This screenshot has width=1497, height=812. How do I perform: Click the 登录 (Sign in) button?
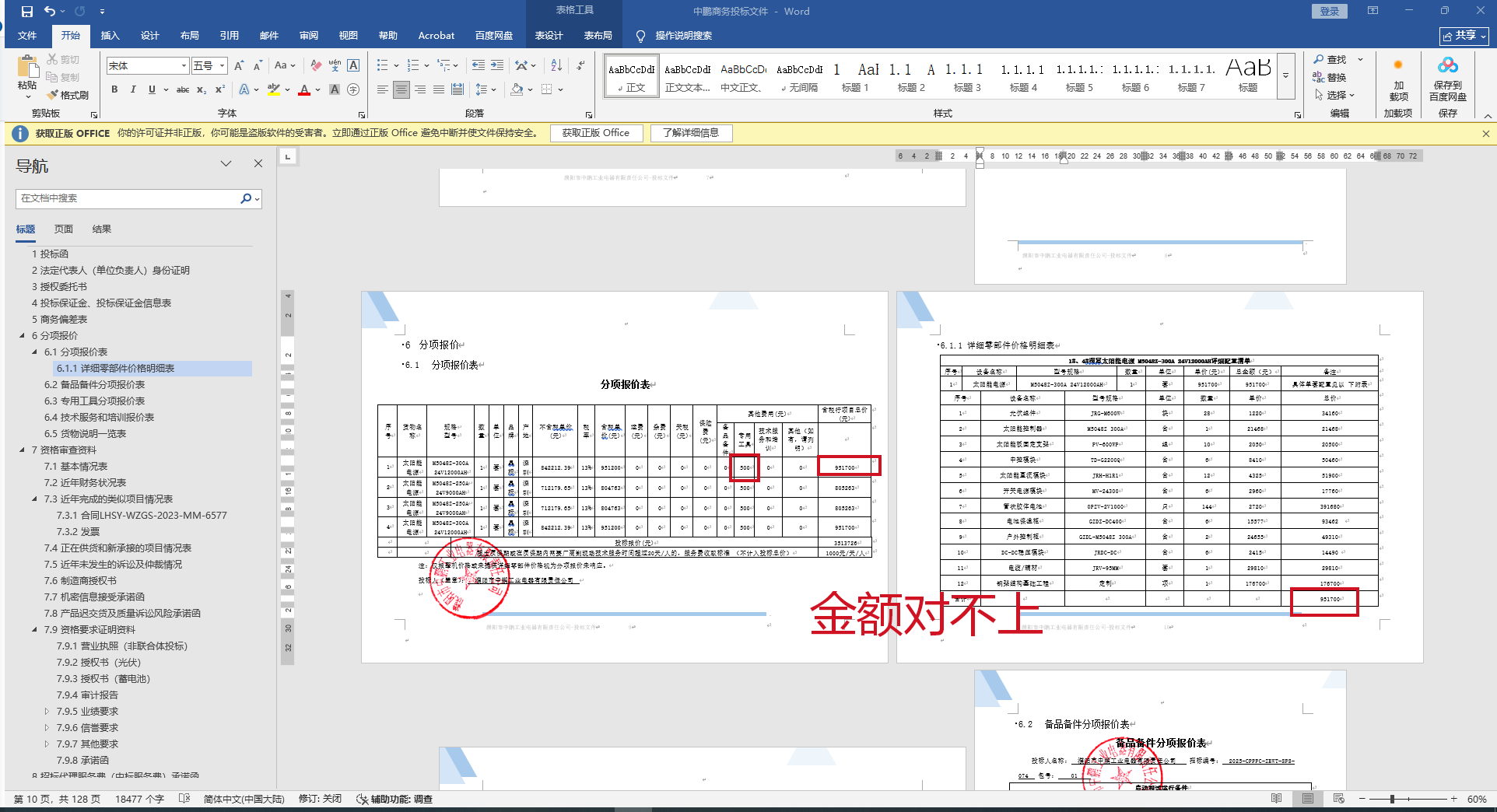tap(1330, 12)
